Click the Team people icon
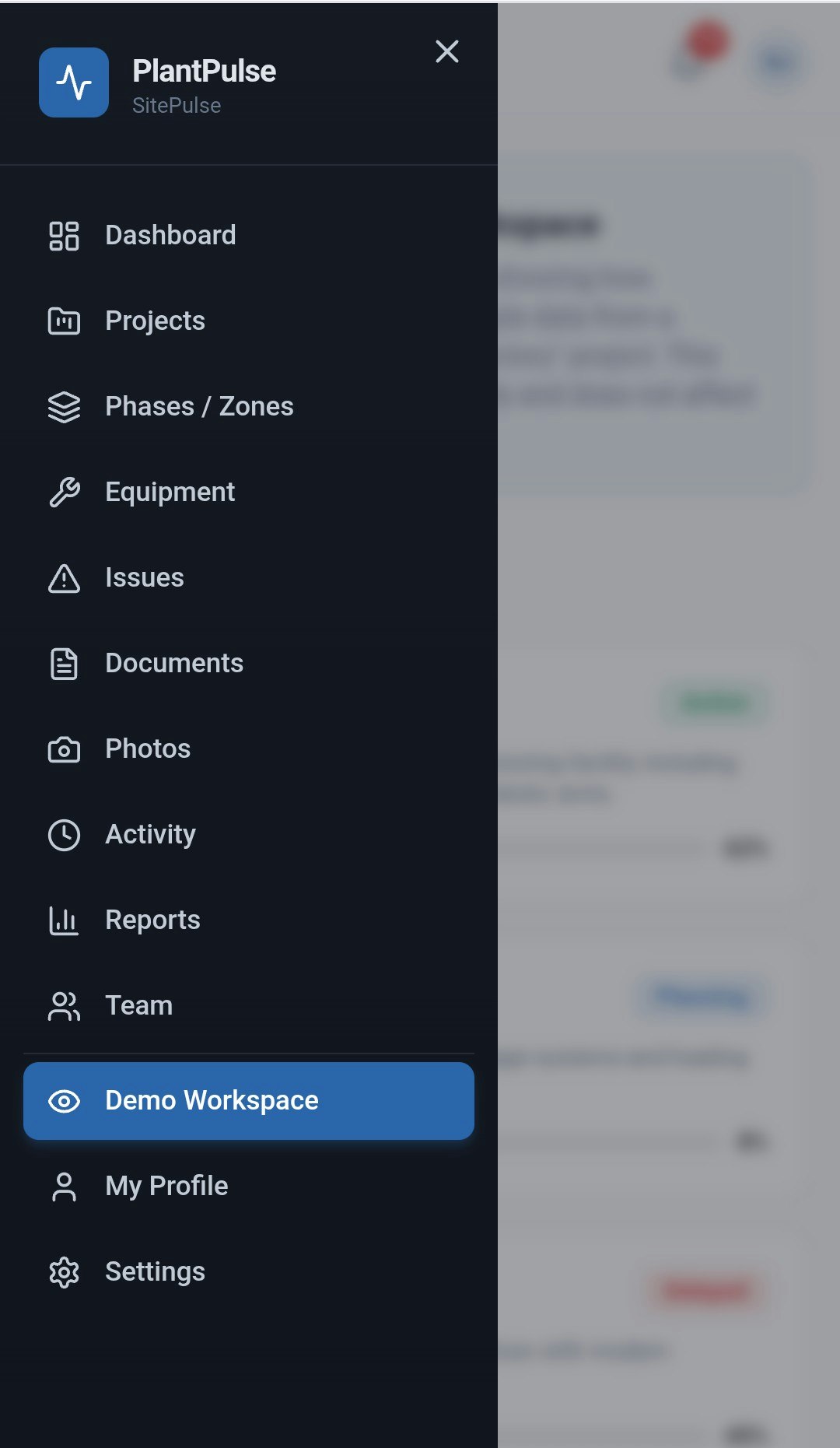 pos(65,1006)
